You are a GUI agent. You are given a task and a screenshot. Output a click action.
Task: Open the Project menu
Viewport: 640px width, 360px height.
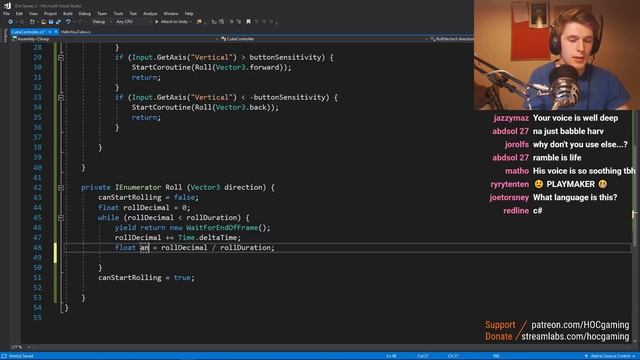click(50, 13)
